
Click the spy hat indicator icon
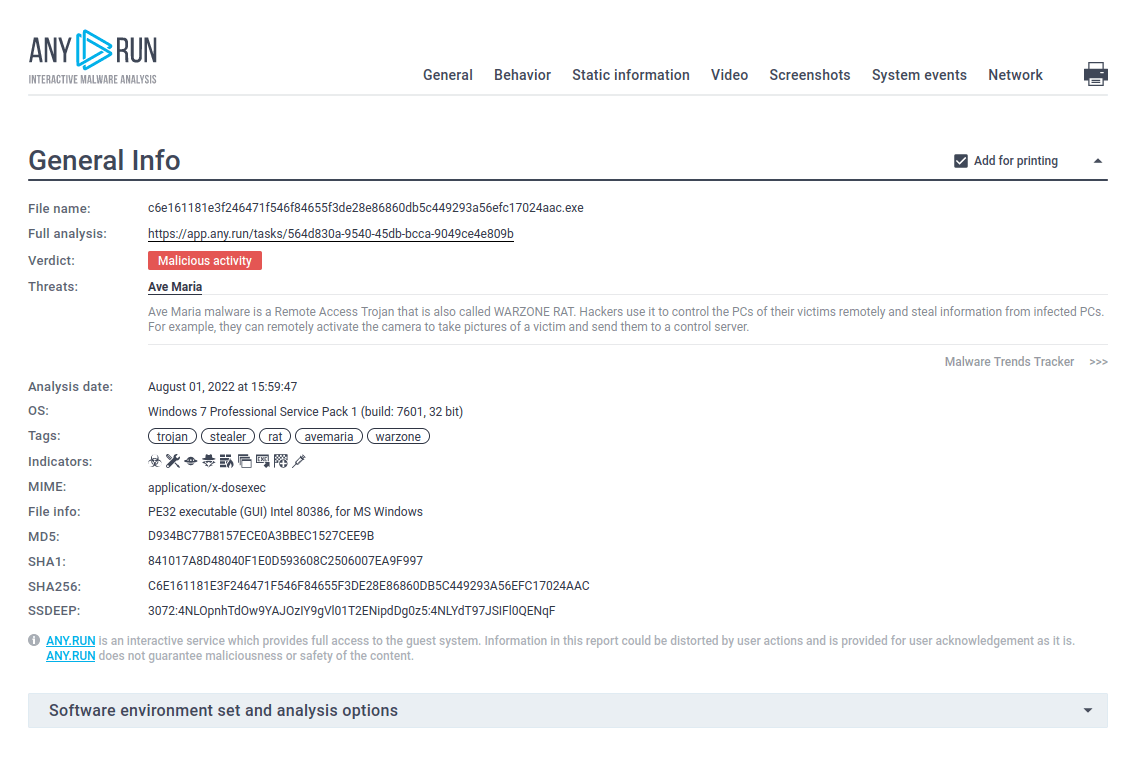click(208, 461)
